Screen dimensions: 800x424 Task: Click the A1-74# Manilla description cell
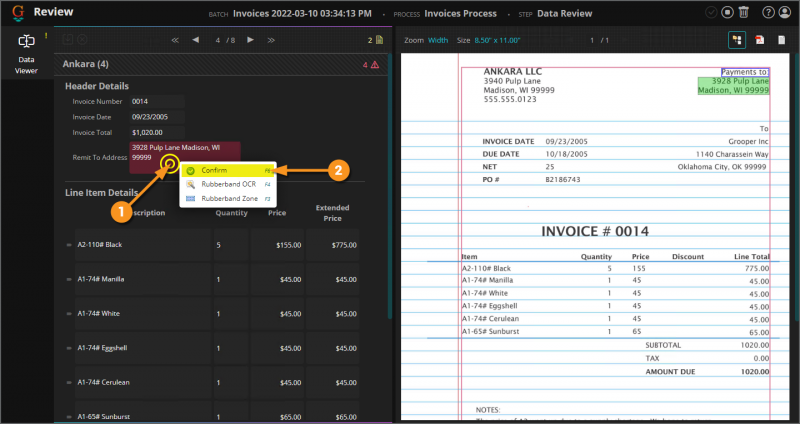[143, 279]
